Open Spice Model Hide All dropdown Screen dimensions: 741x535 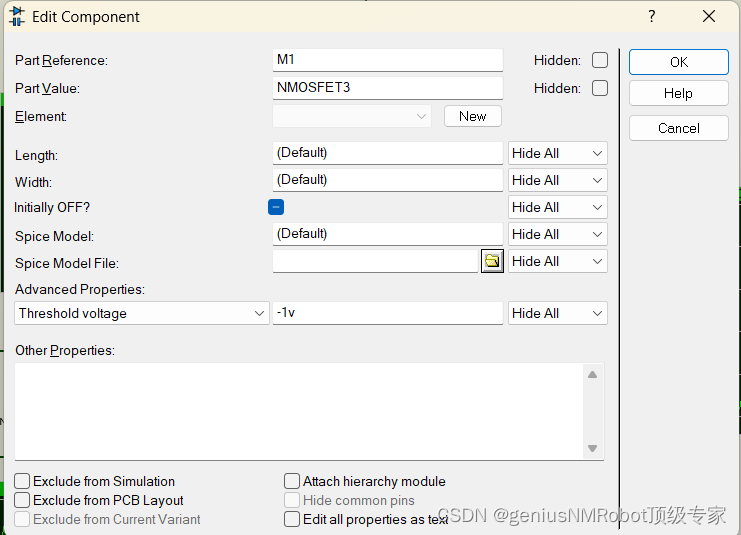(x=558, y=234)
